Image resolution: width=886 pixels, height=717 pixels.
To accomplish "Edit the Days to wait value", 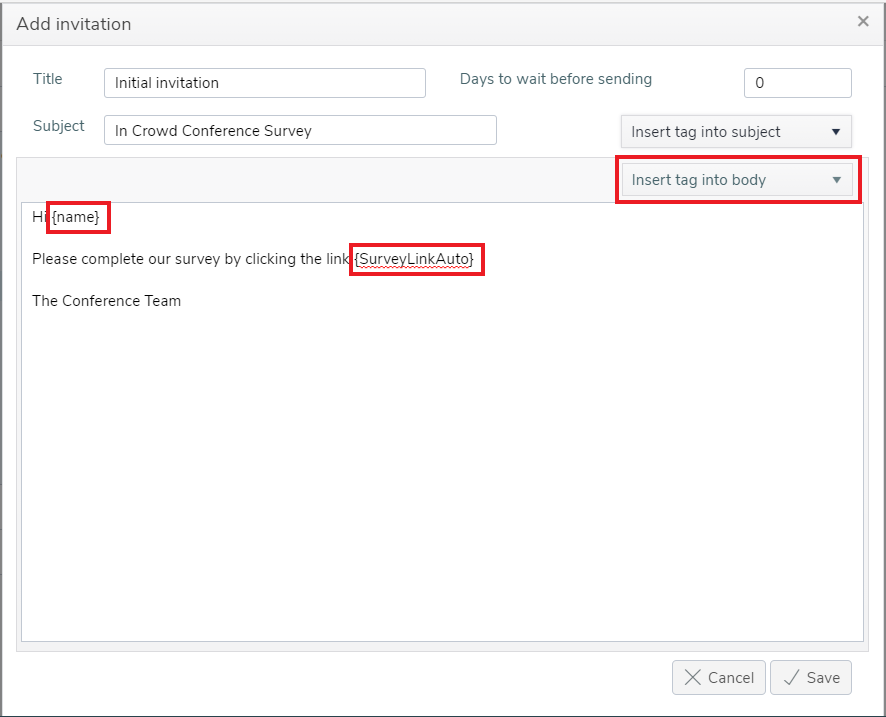I will pos(797,83).
